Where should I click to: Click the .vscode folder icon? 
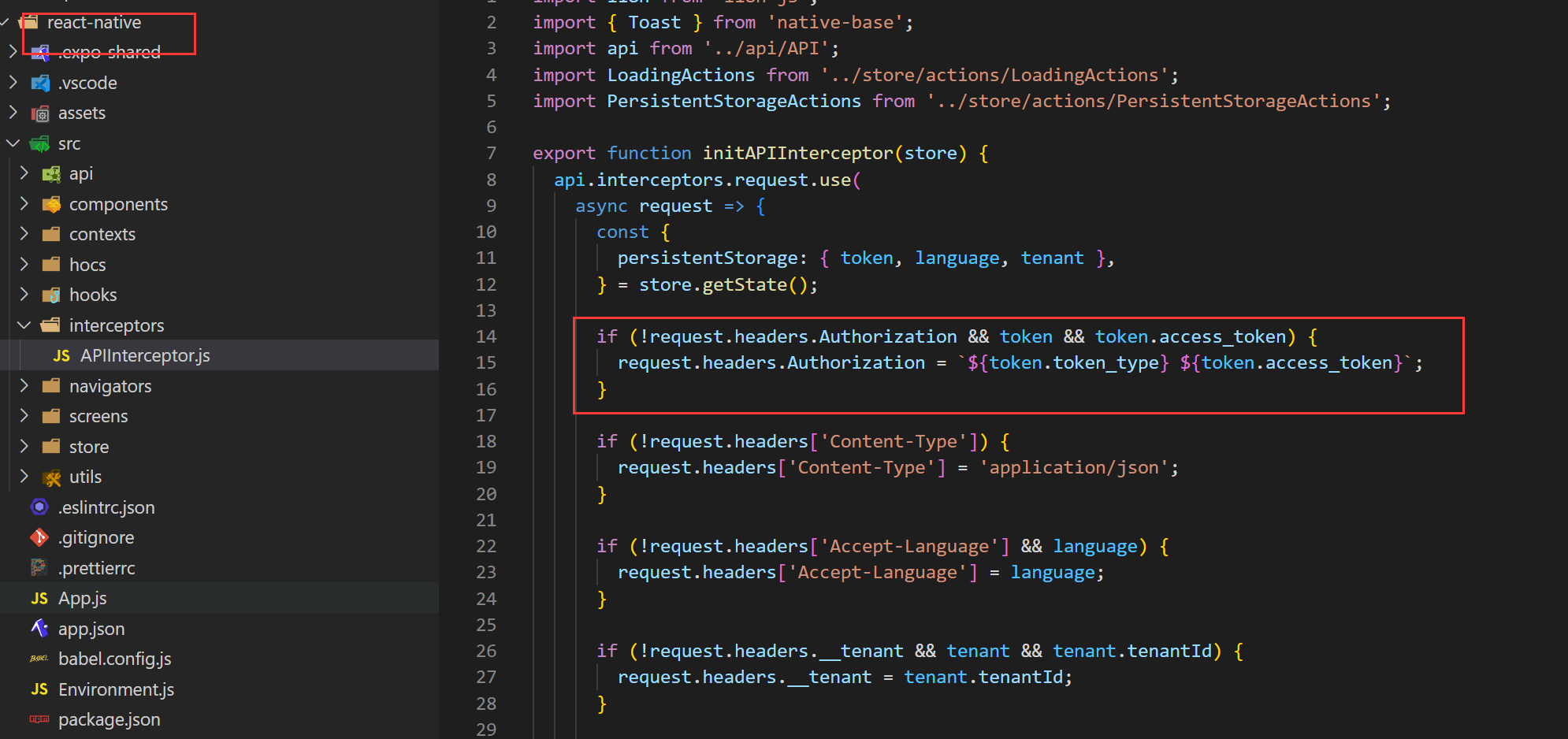point(40,83)
